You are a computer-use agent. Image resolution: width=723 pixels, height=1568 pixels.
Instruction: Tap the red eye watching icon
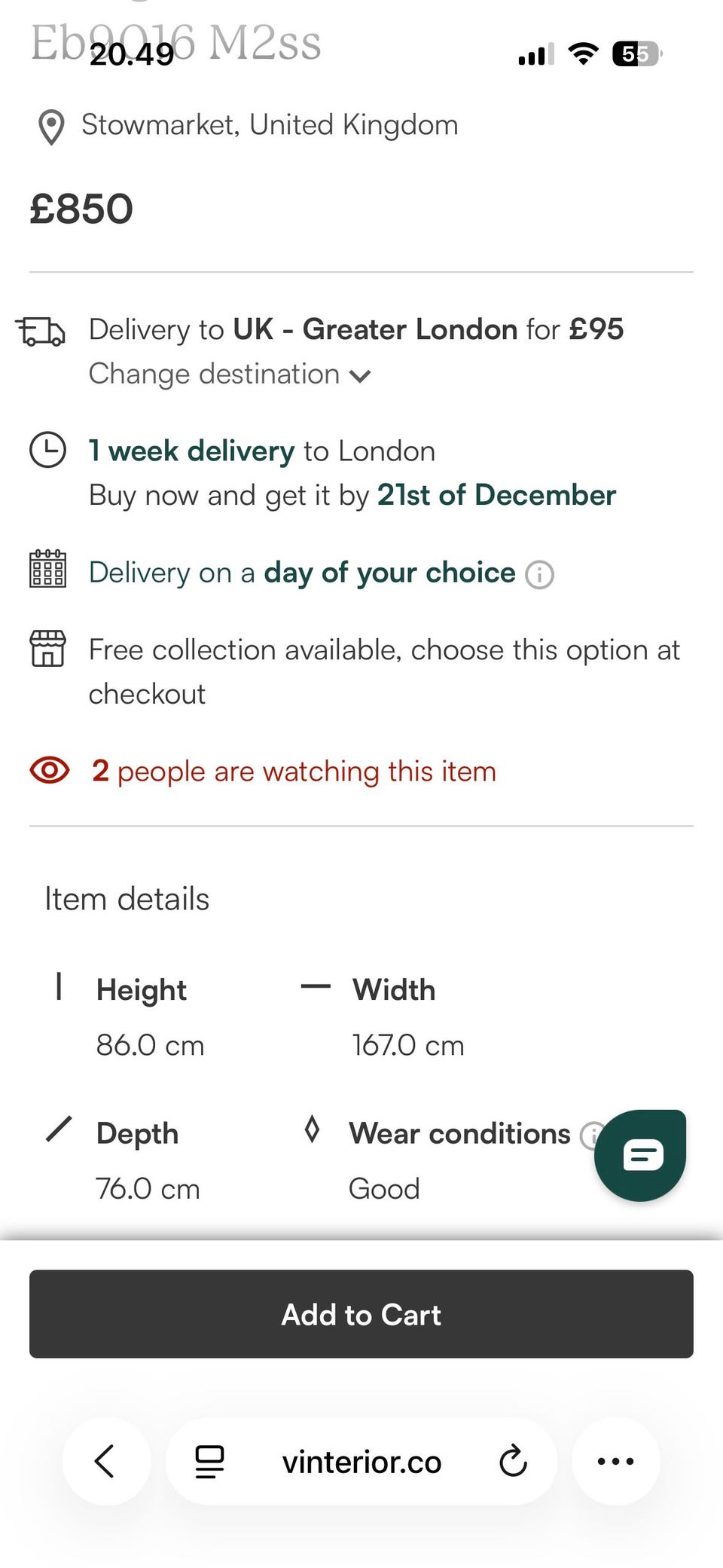50,770
